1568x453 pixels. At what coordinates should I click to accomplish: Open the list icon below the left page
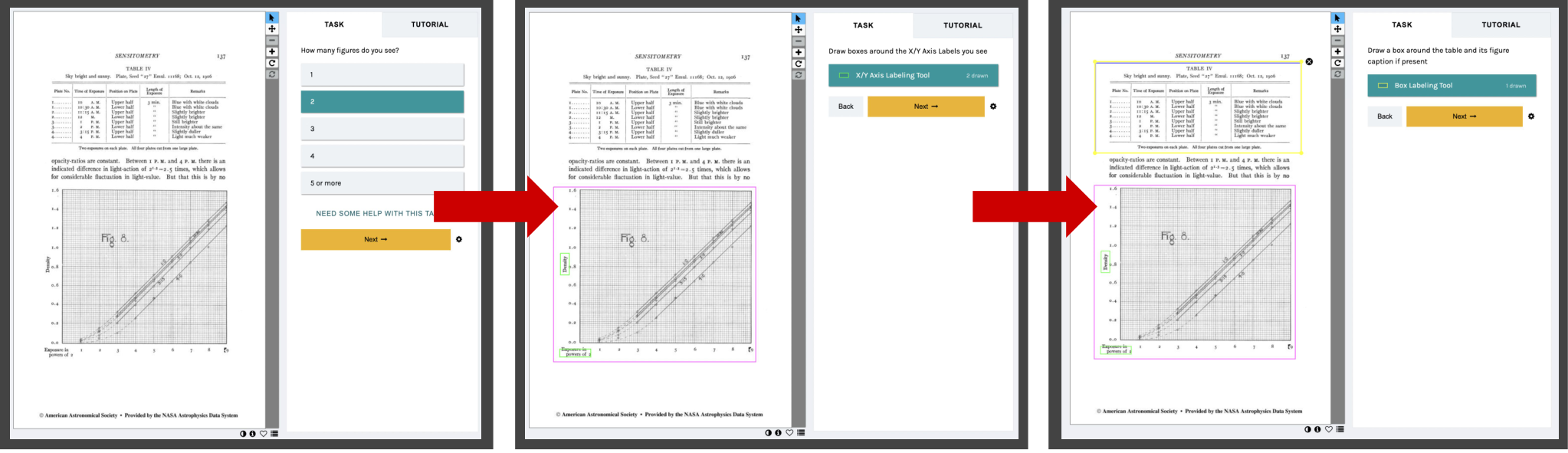tap(274, 434)
